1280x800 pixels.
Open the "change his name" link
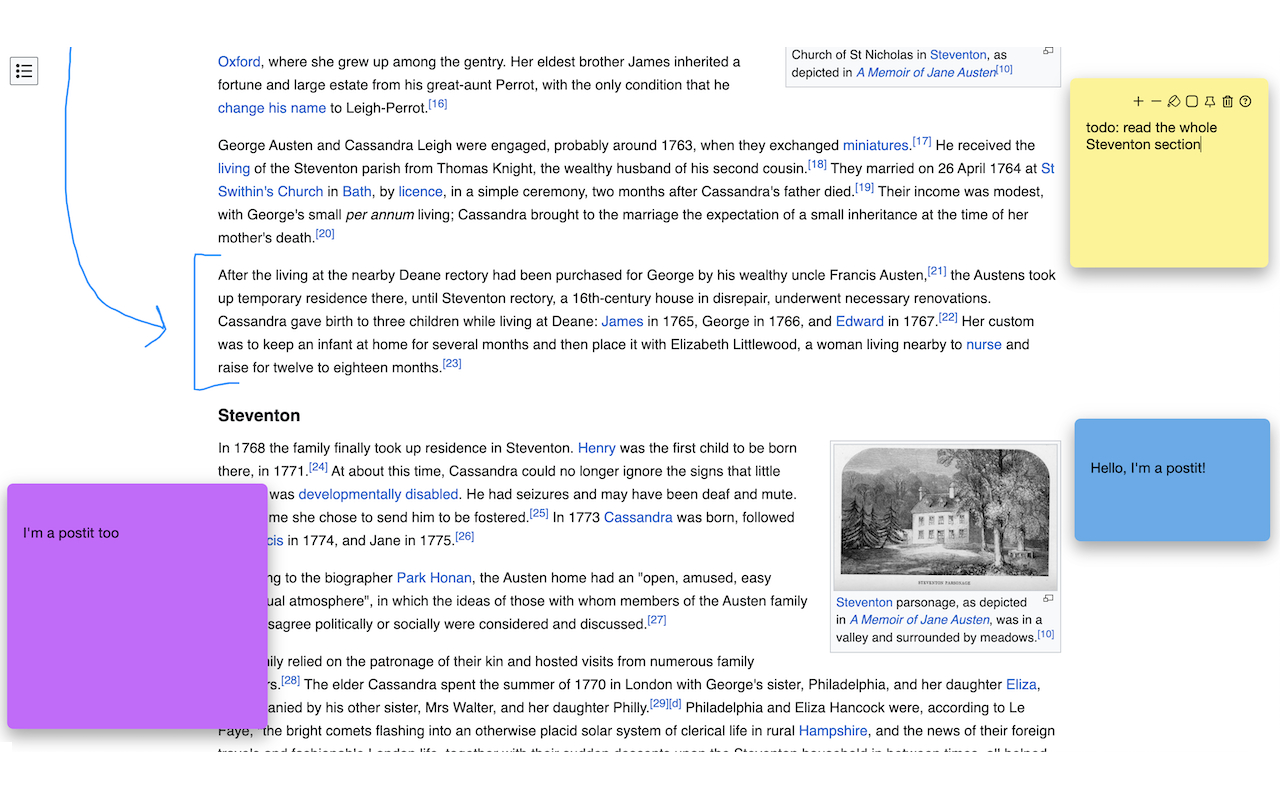(272, 108)
